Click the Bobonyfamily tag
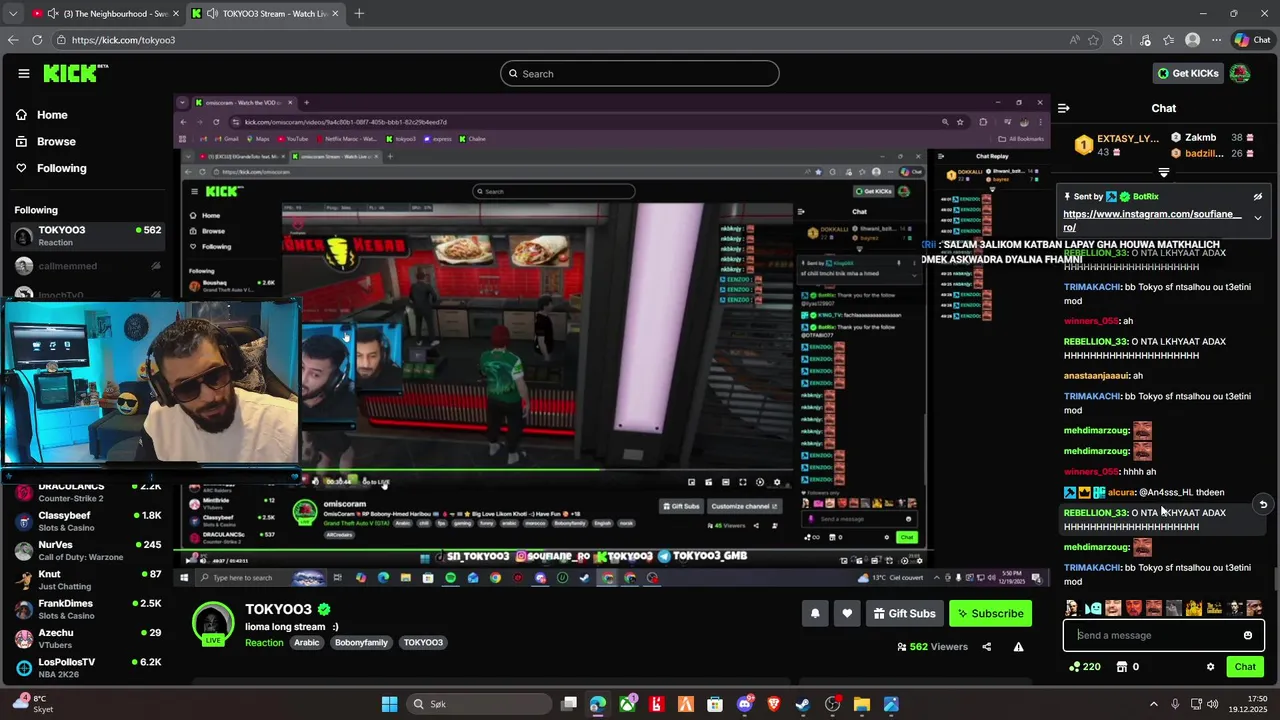Viewport: 1280px width, 720px height. pyautogui.click(x=361, y=643)
